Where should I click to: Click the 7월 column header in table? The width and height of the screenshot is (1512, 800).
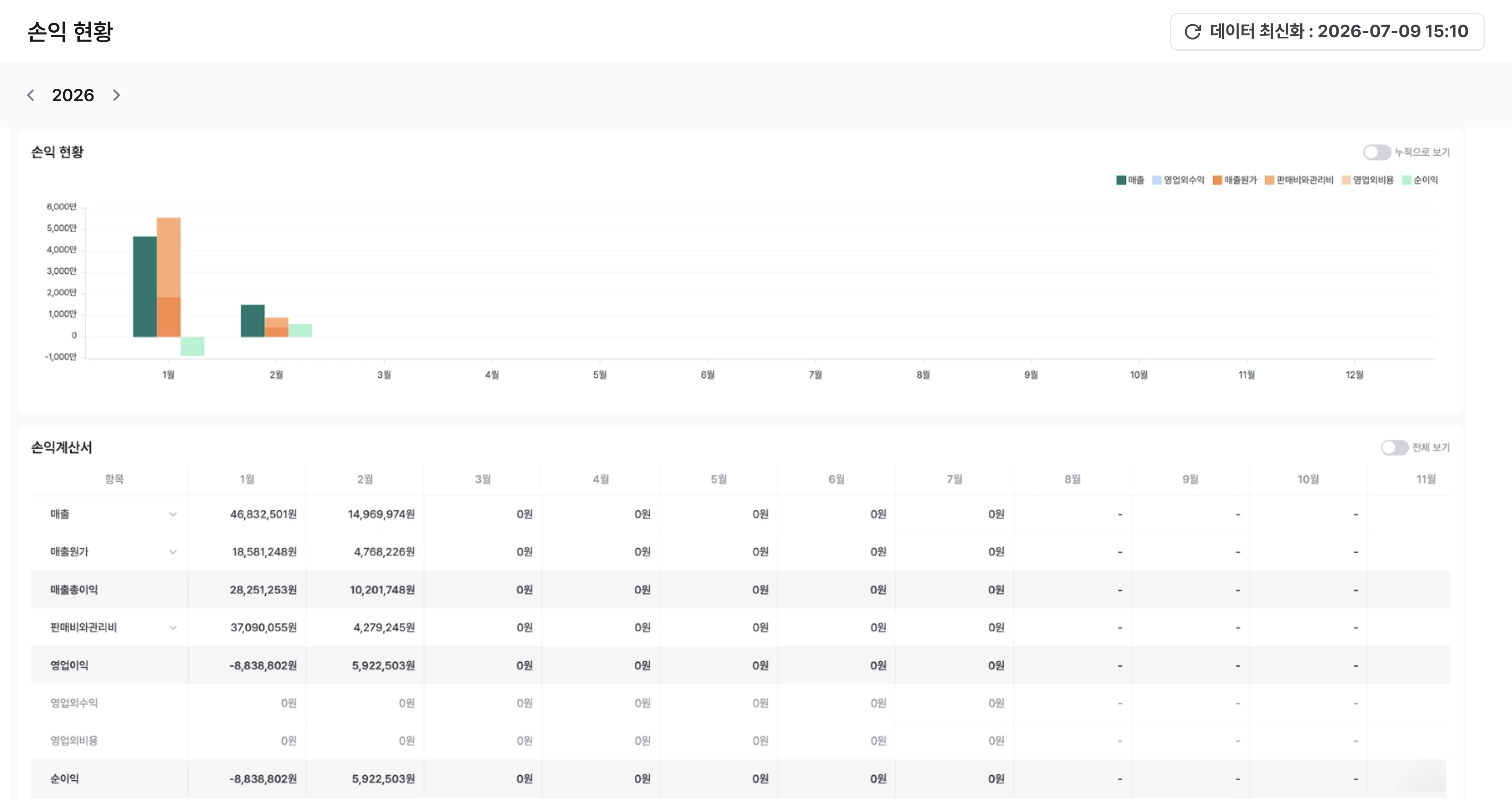pos(954,479)
